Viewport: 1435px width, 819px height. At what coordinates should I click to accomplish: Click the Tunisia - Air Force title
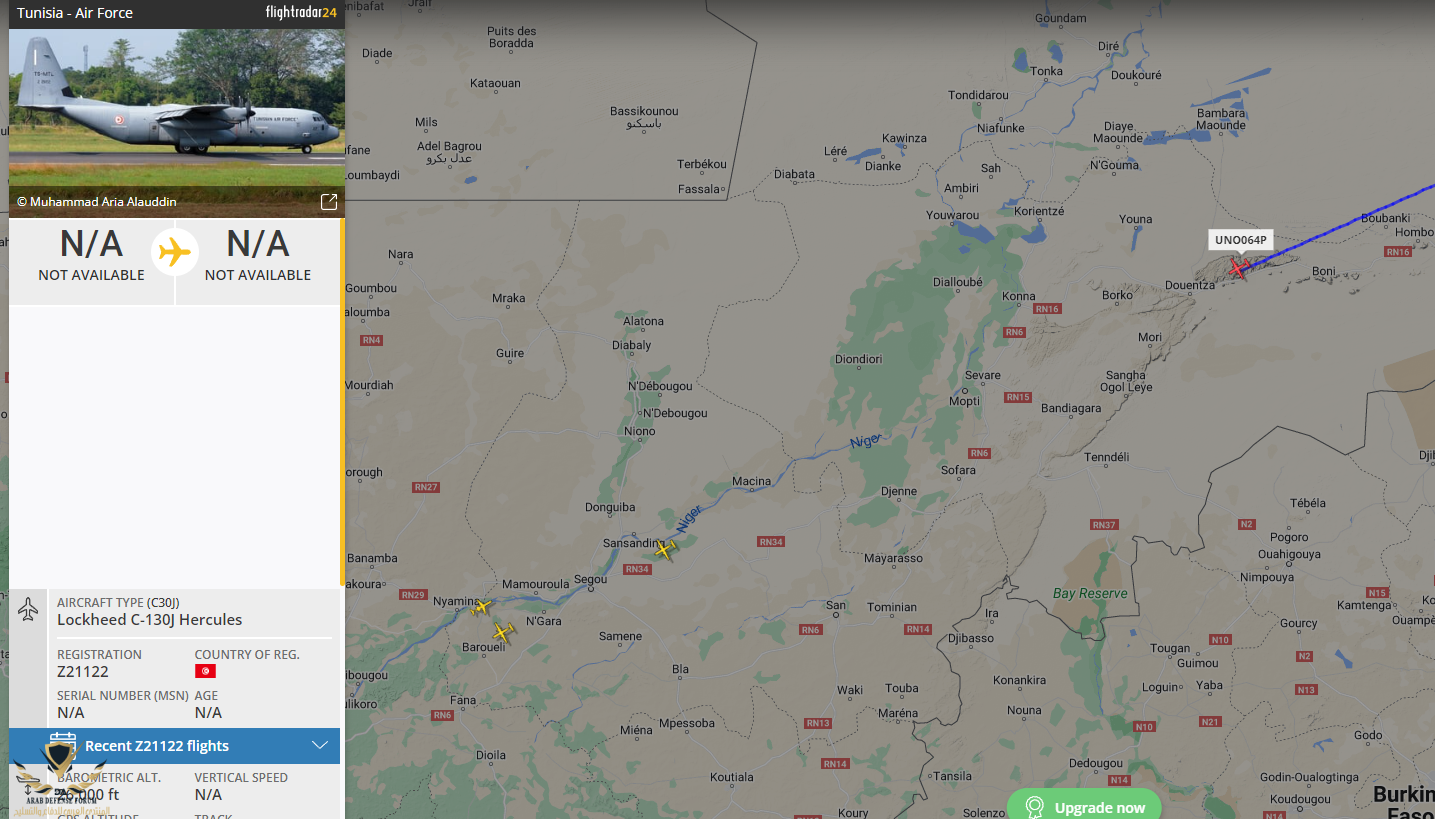(x=75, y=13)
